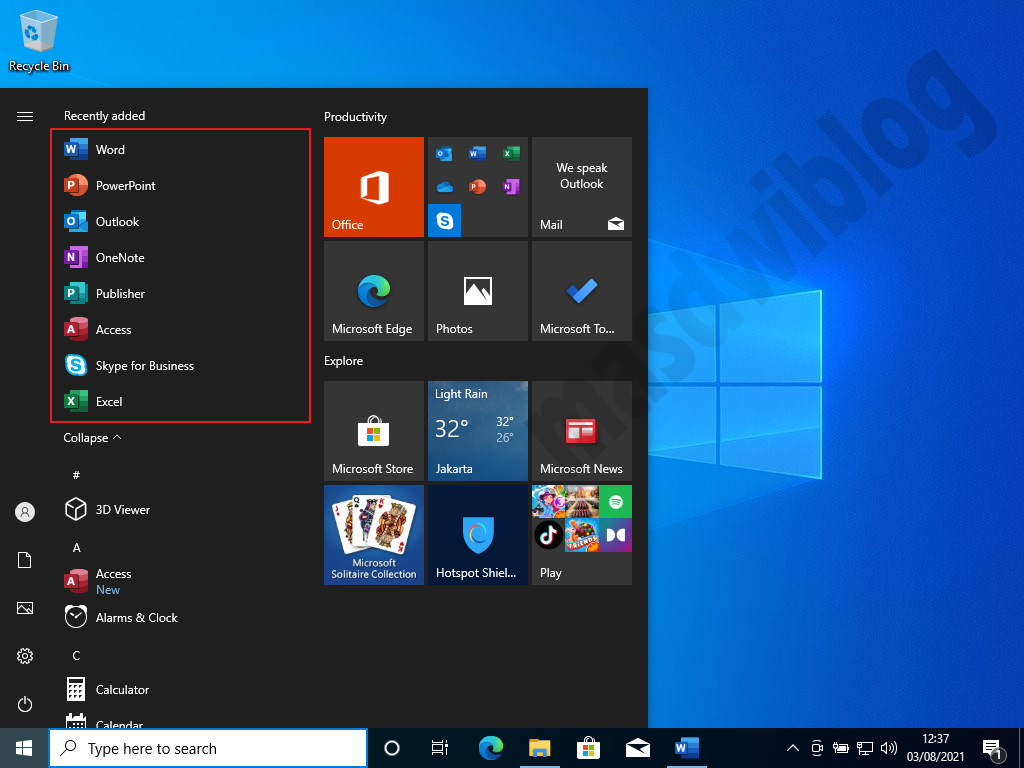1024x768 pixels.
Task: Open Word from Recently added list
Action: [x=180, y=150]
